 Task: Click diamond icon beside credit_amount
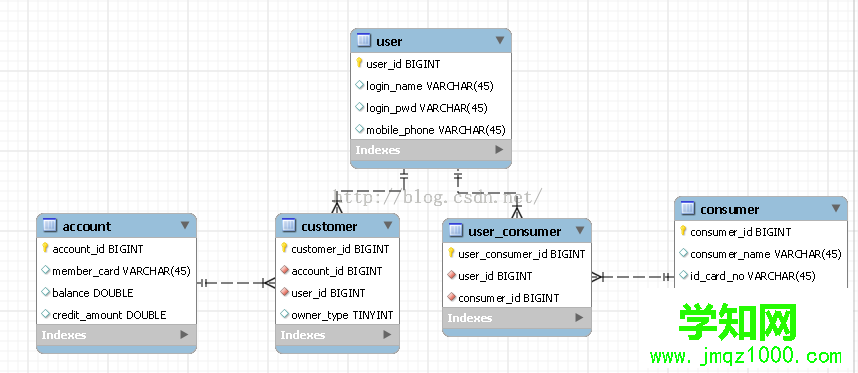[x=45, y=314]
